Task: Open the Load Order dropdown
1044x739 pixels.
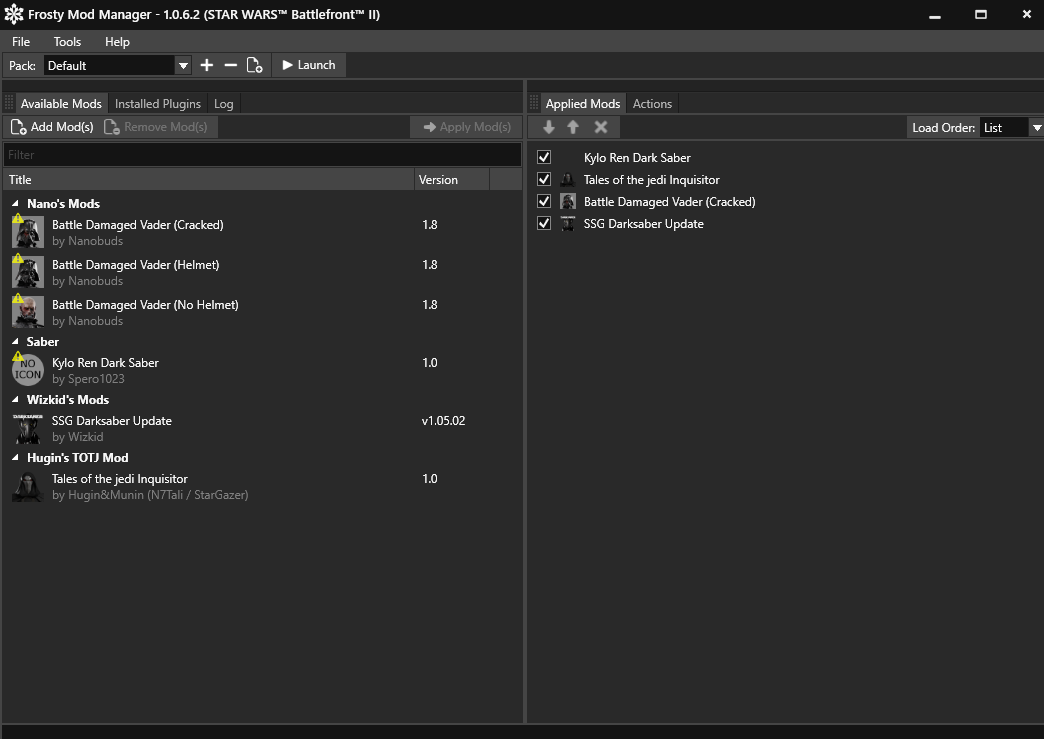Action: pyautogui.click(x=1036, y=127)
